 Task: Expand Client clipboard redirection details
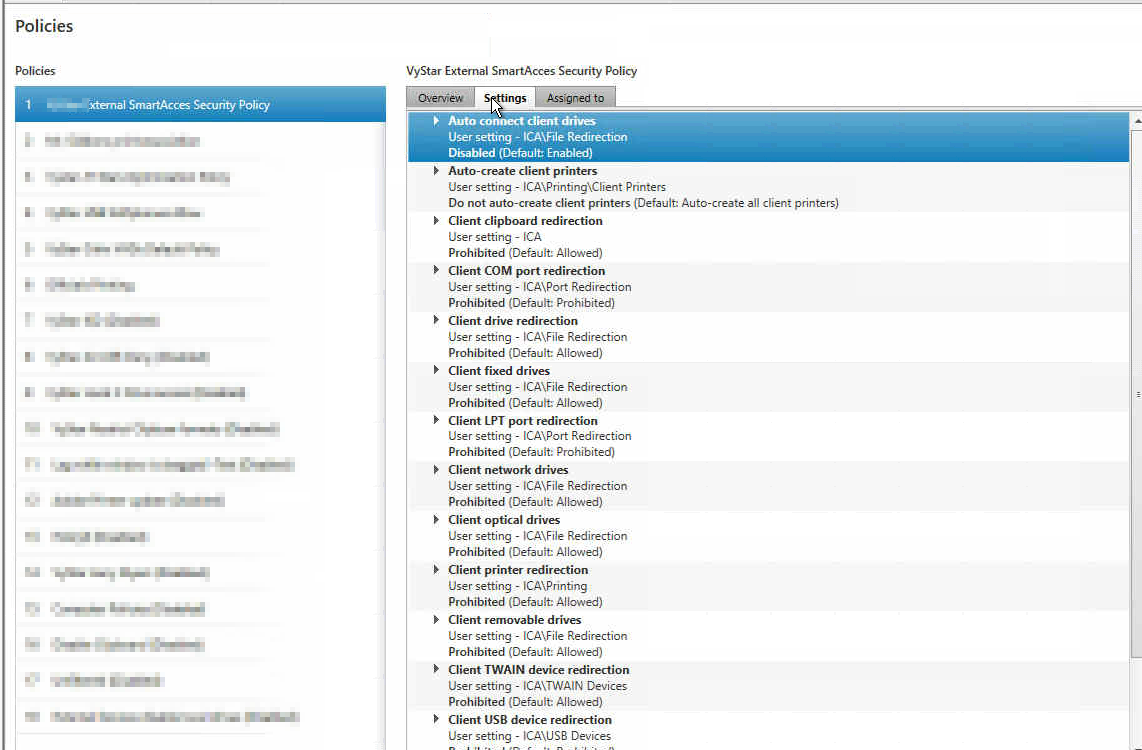[x=436, y=221]
